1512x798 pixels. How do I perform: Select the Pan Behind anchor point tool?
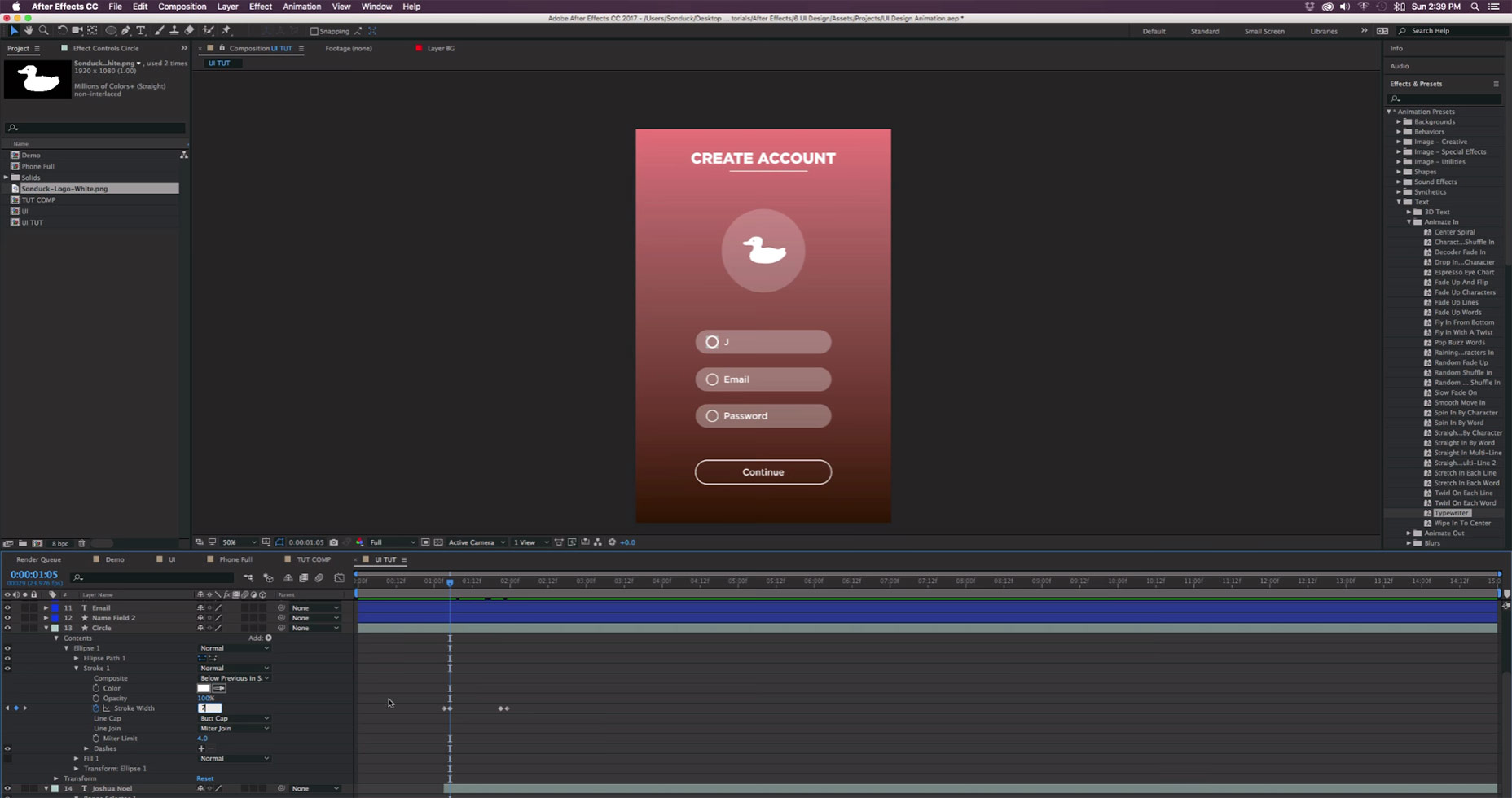[x=92, y=30]
